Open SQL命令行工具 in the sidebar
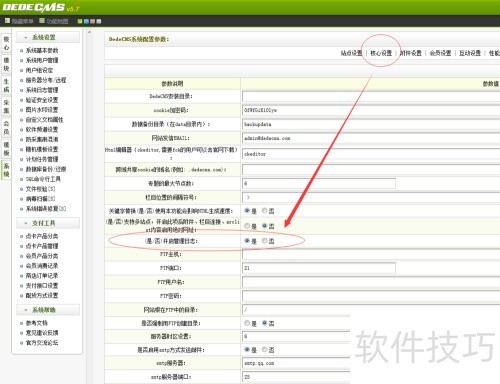 click(x=43, y=179)
